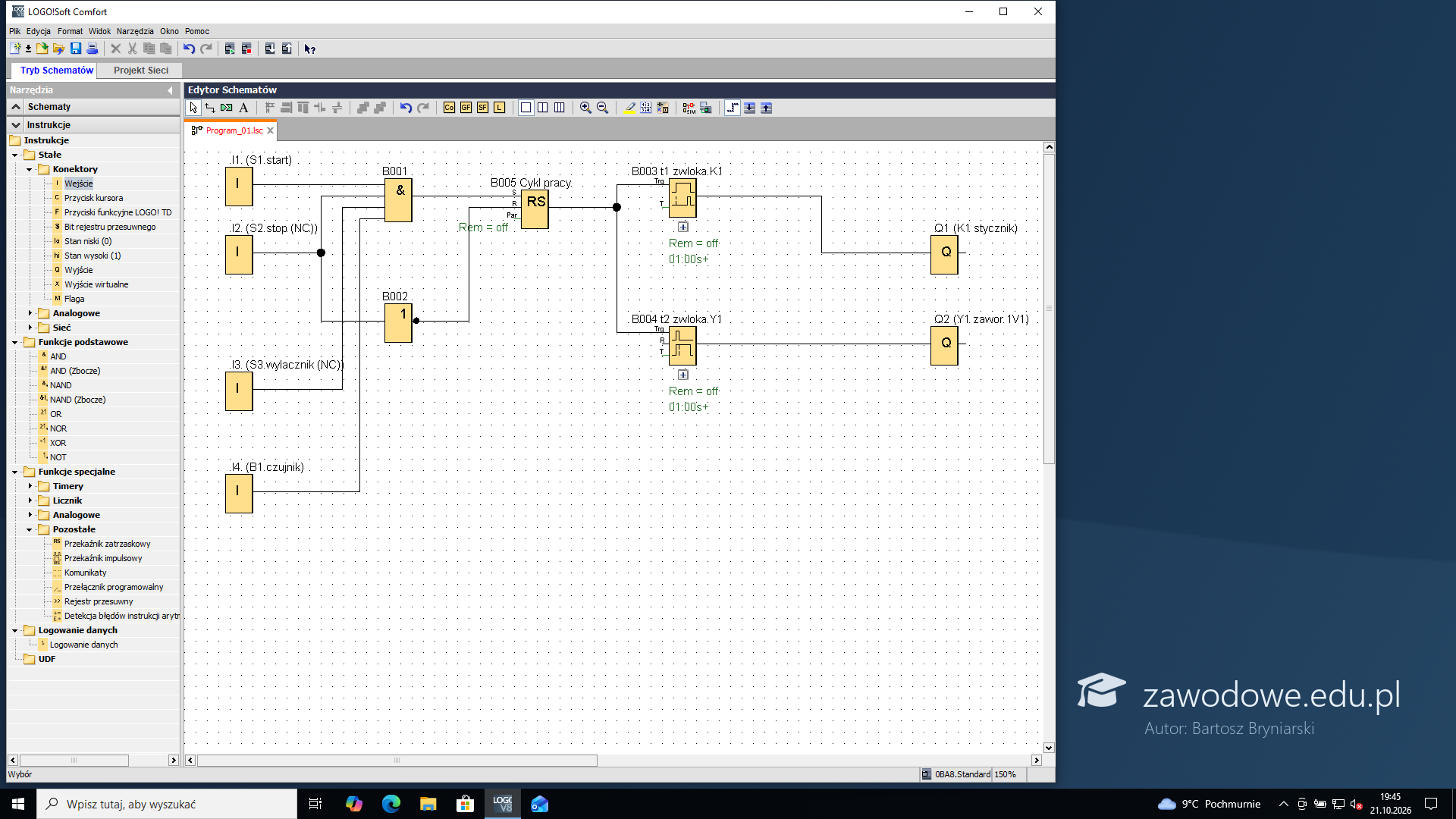Click the zoom in magnifier icon
Image resolution: width=1456 pixels, height=819 pixels.
coord(585,108)
